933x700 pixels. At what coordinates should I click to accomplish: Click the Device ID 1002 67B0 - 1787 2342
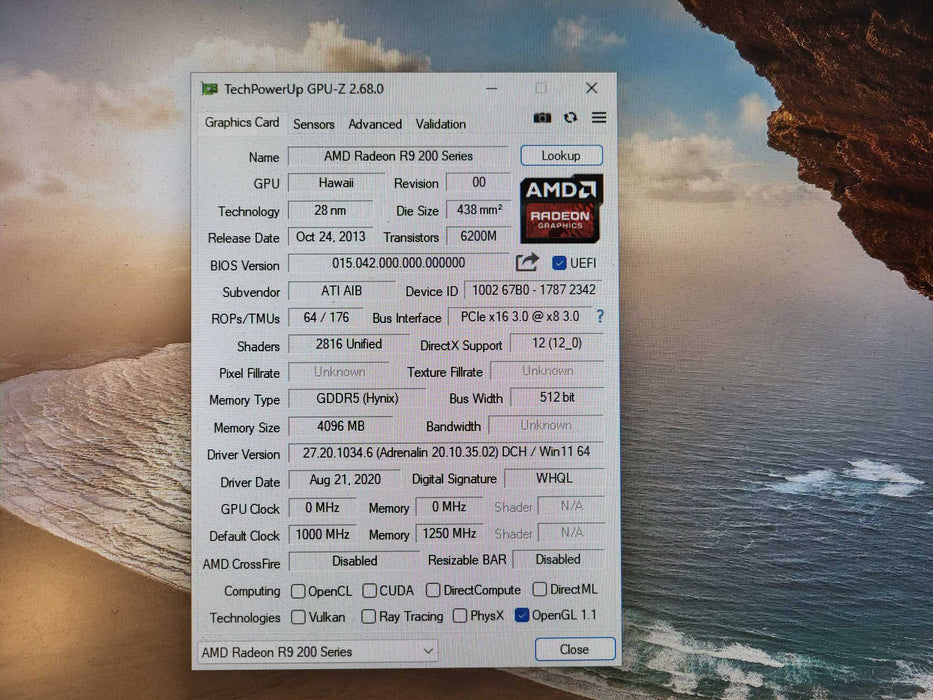533,290
